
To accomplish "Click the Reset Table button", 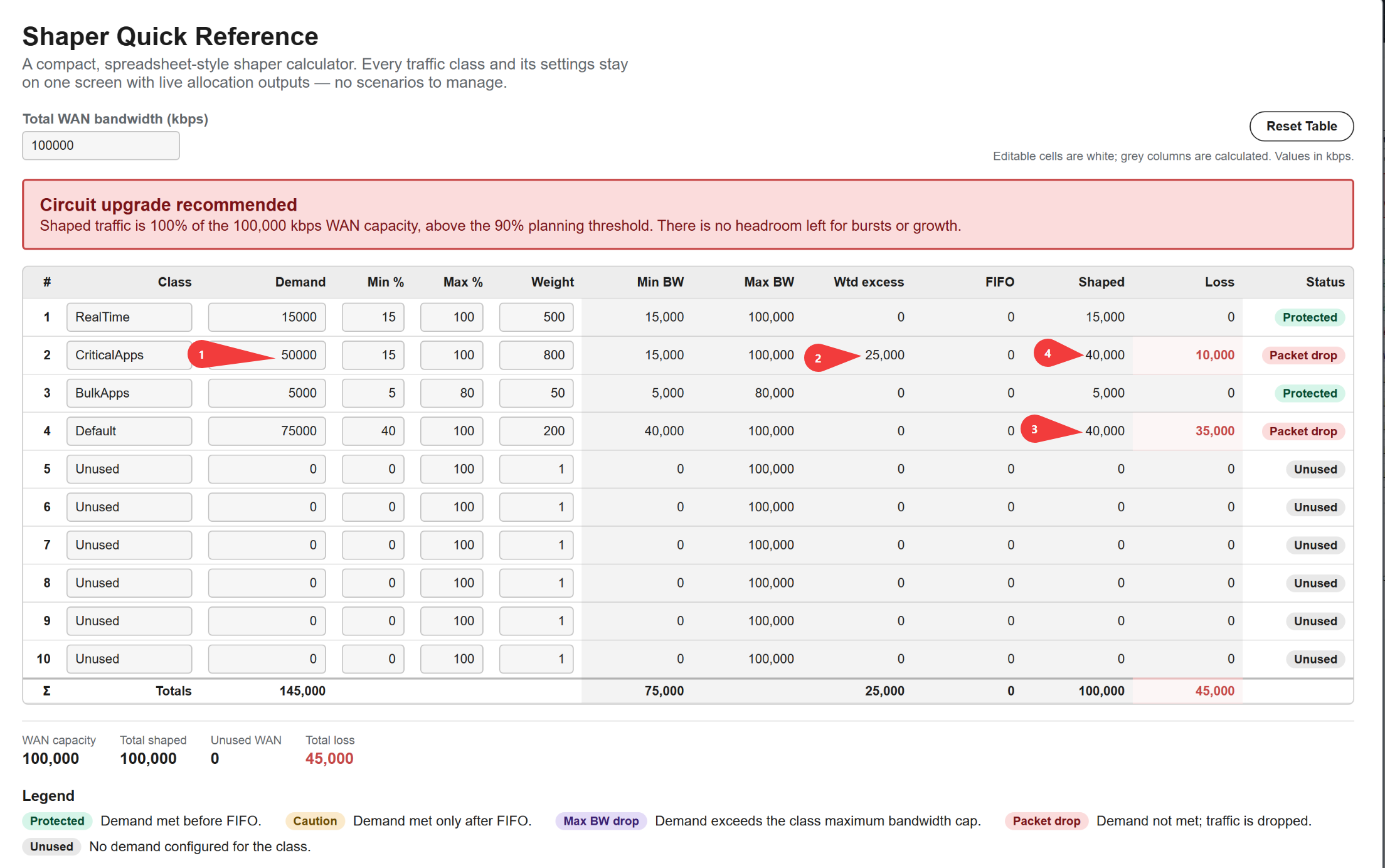I will pyautogui.click(x=1301, y=126).
